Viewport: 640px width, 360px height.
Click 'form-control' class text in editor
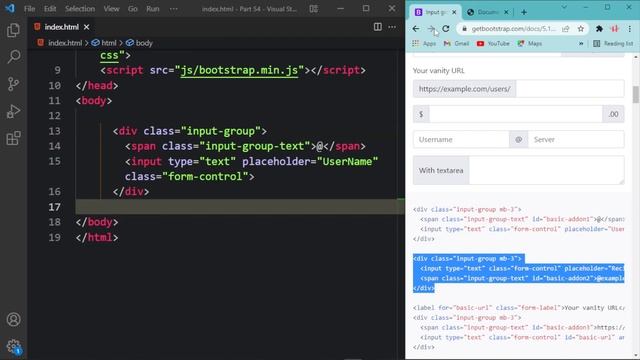(205, 176)
